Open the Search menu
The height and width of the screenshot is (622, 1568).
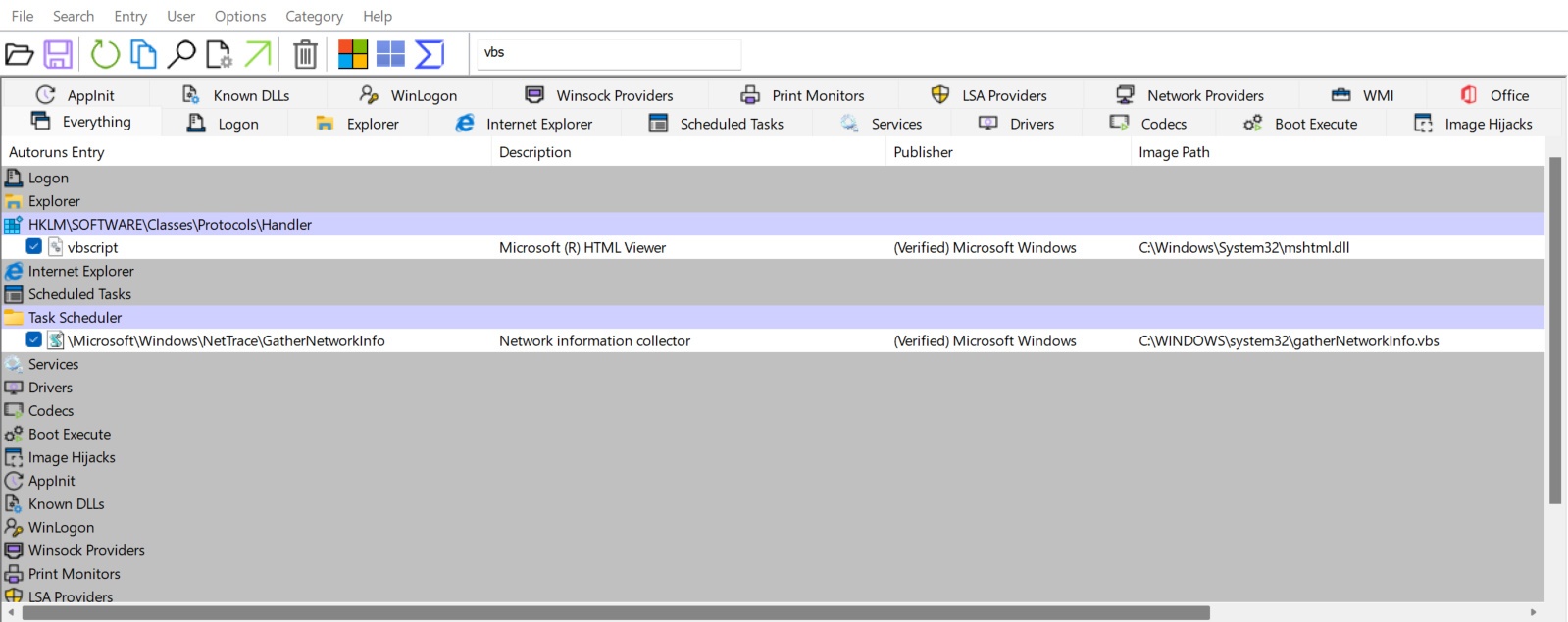click(74, 16)
